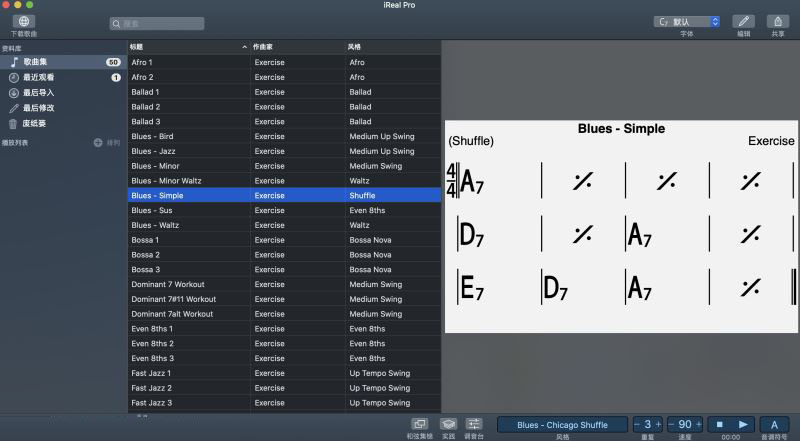Open the Blues - Chicago Shuffle style selector
Image resolution: width=800 pixels, height=441 pixels.
[x=562, y=425]
